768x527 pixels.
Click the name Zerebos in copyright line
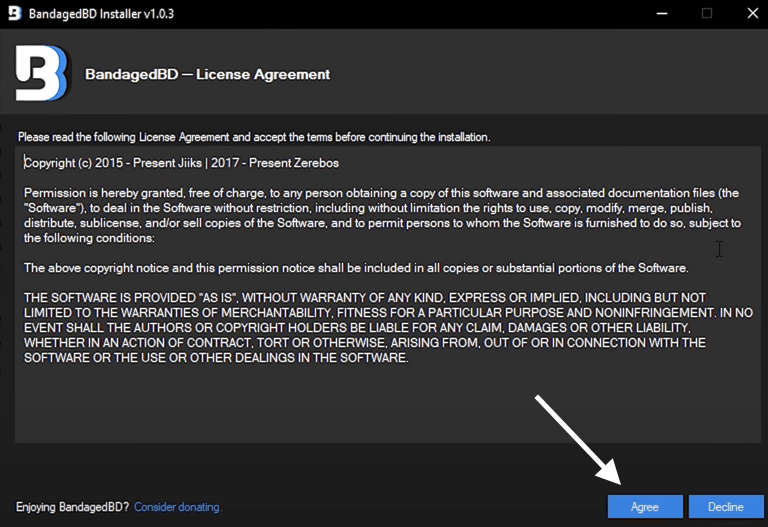click(315, 162)
